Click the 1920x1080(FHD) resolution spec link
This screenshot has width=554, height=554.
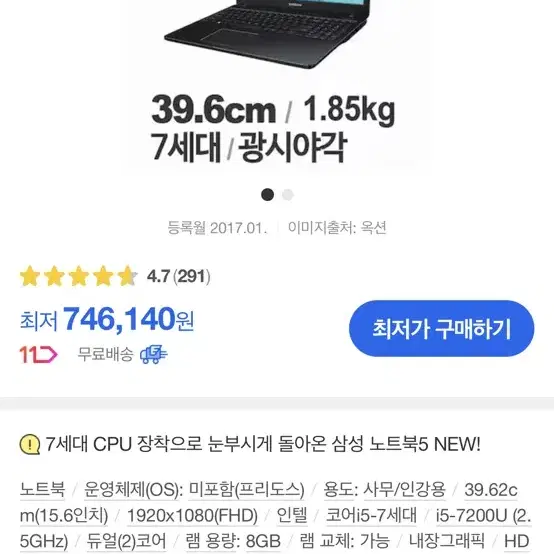pyautogui.click(x=192, y=516)
